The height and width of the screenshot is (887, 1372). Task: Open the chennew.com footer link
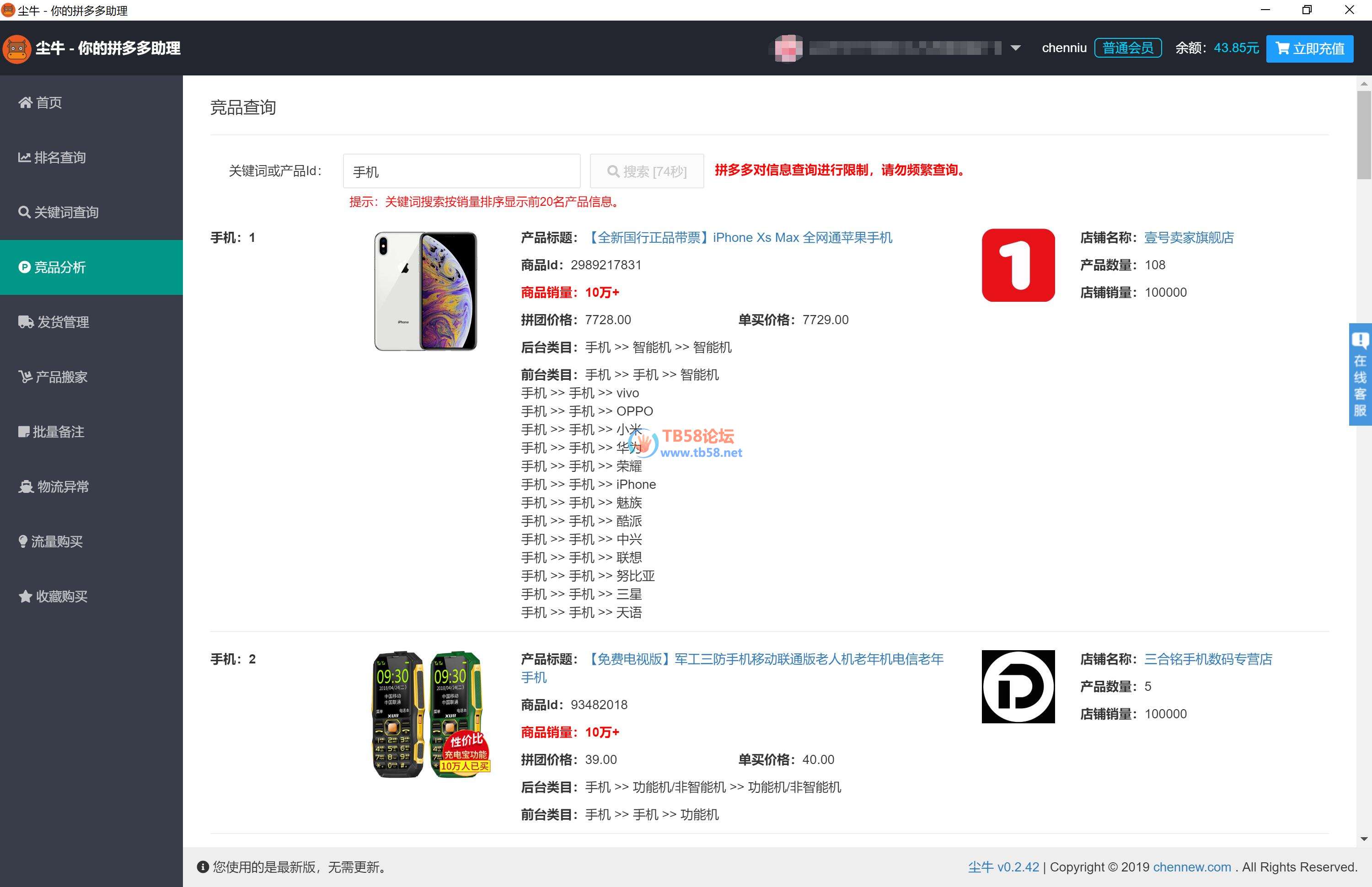coord(1192,867)
